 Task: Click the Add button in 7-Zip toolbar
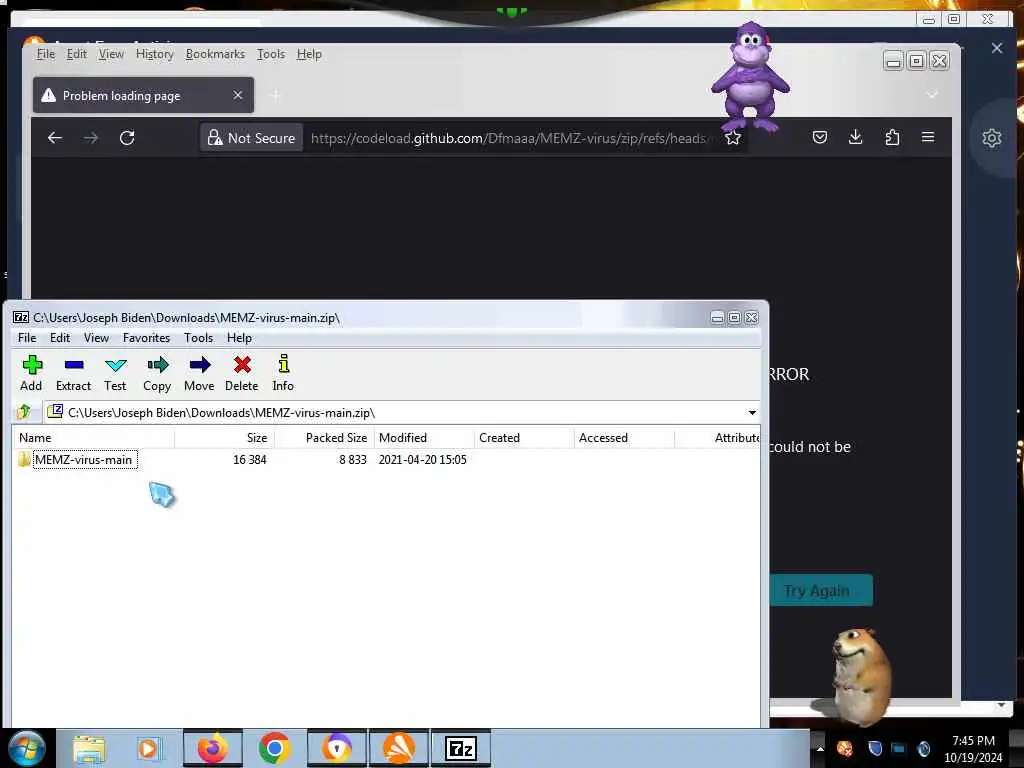coord(31,373)
